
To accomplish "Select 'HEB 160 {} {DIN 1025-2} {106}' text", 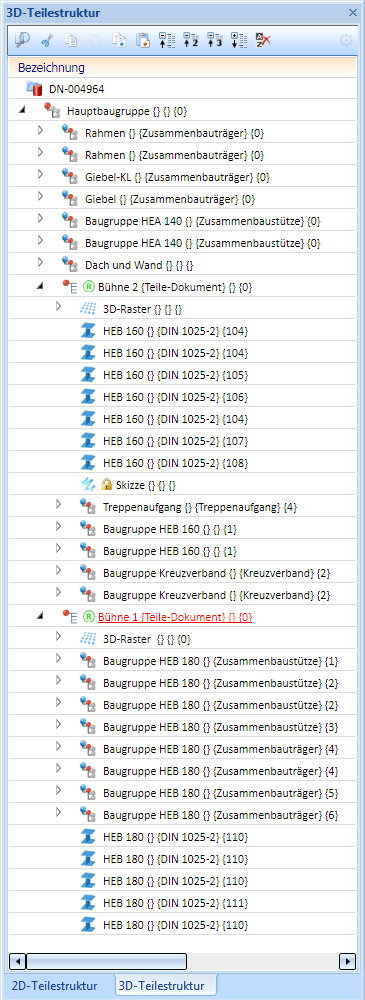I will (175, 397).
